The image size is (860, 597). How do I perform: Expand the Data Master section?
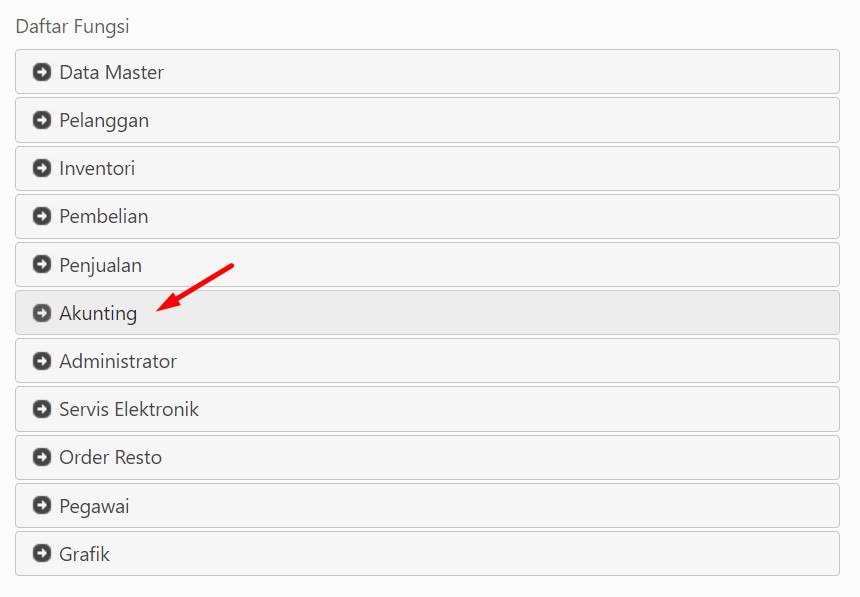click(x=427, y=72)
